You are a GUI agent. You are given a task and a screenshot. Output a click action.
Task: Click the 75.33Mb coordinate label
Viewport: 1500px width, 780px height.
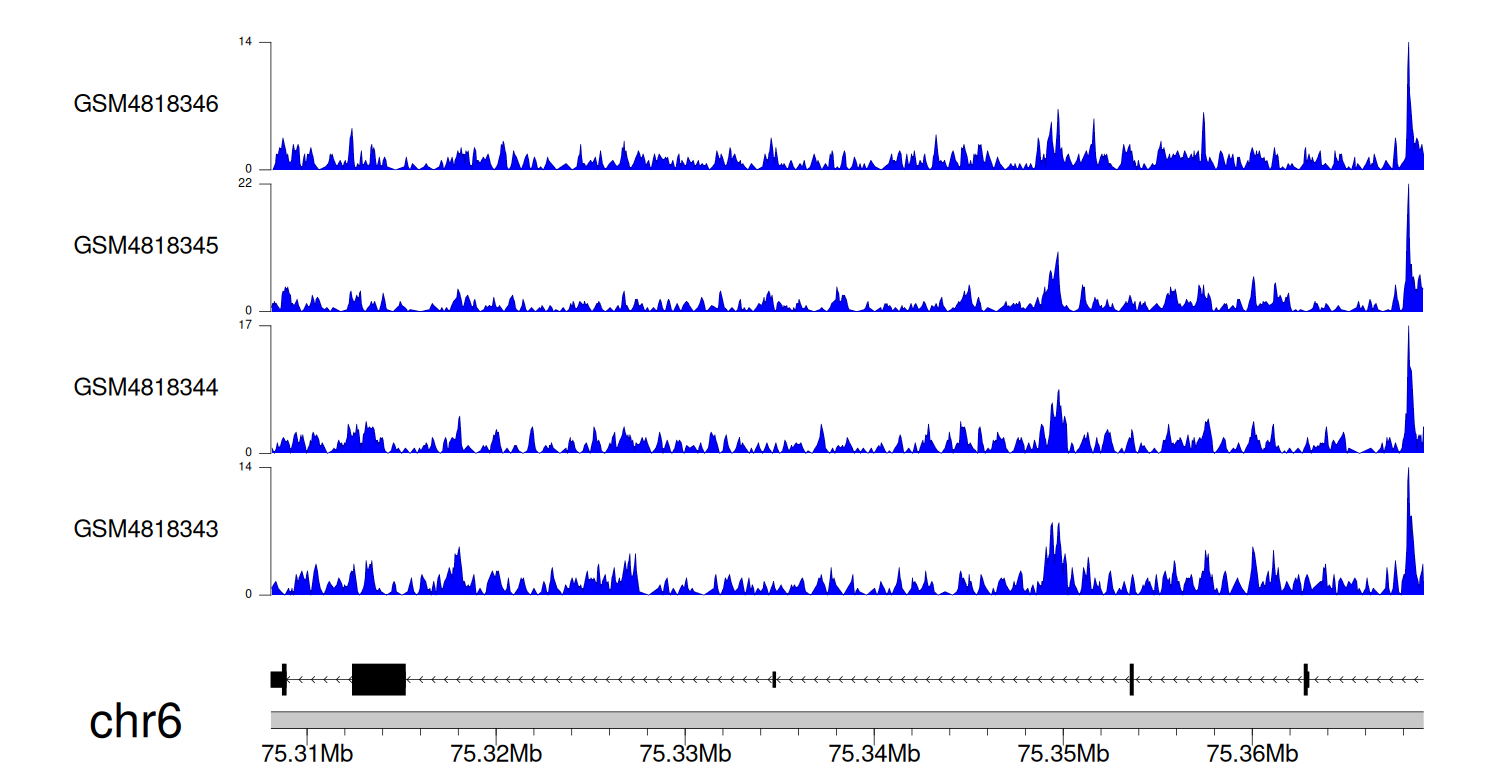[686, 752]
